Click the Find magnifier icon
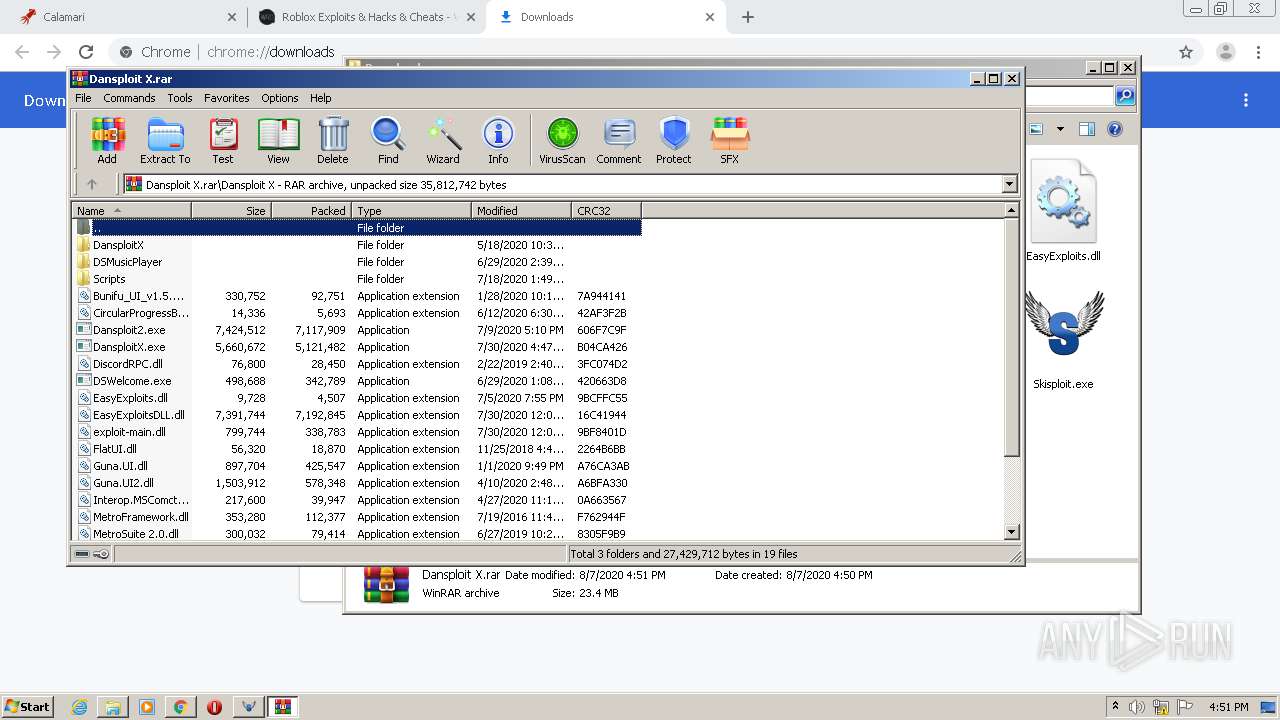This screenshot has width=1280, height=720. pyautogui.click(x=388, y=139)
